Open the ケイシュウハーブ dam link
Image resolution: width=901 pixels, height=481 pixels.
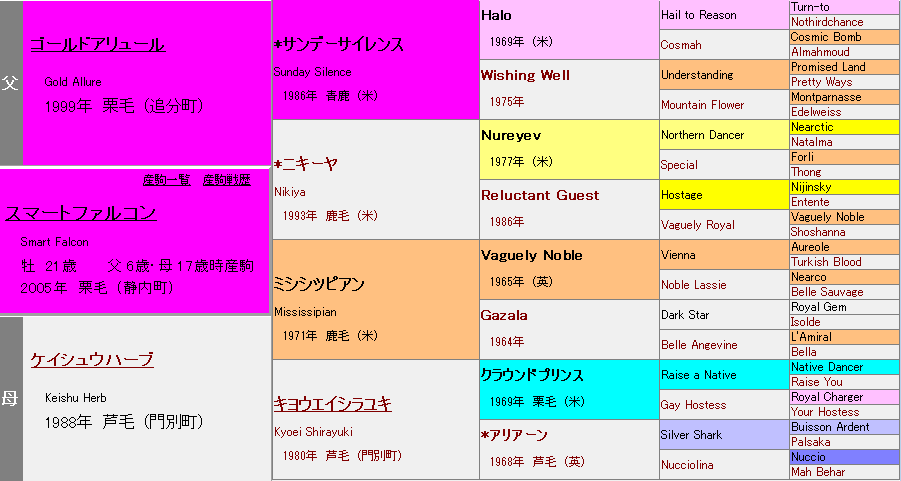tap(92, 360)
